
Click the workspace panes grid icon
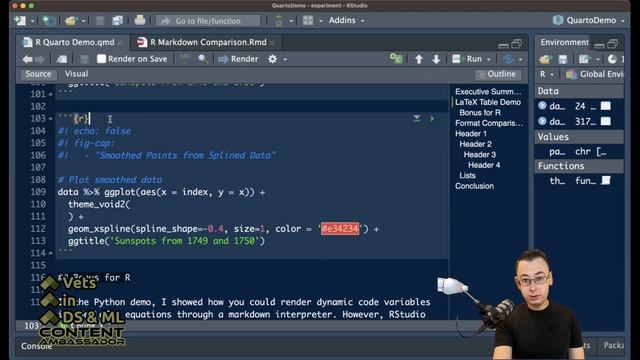pos(308,20)
